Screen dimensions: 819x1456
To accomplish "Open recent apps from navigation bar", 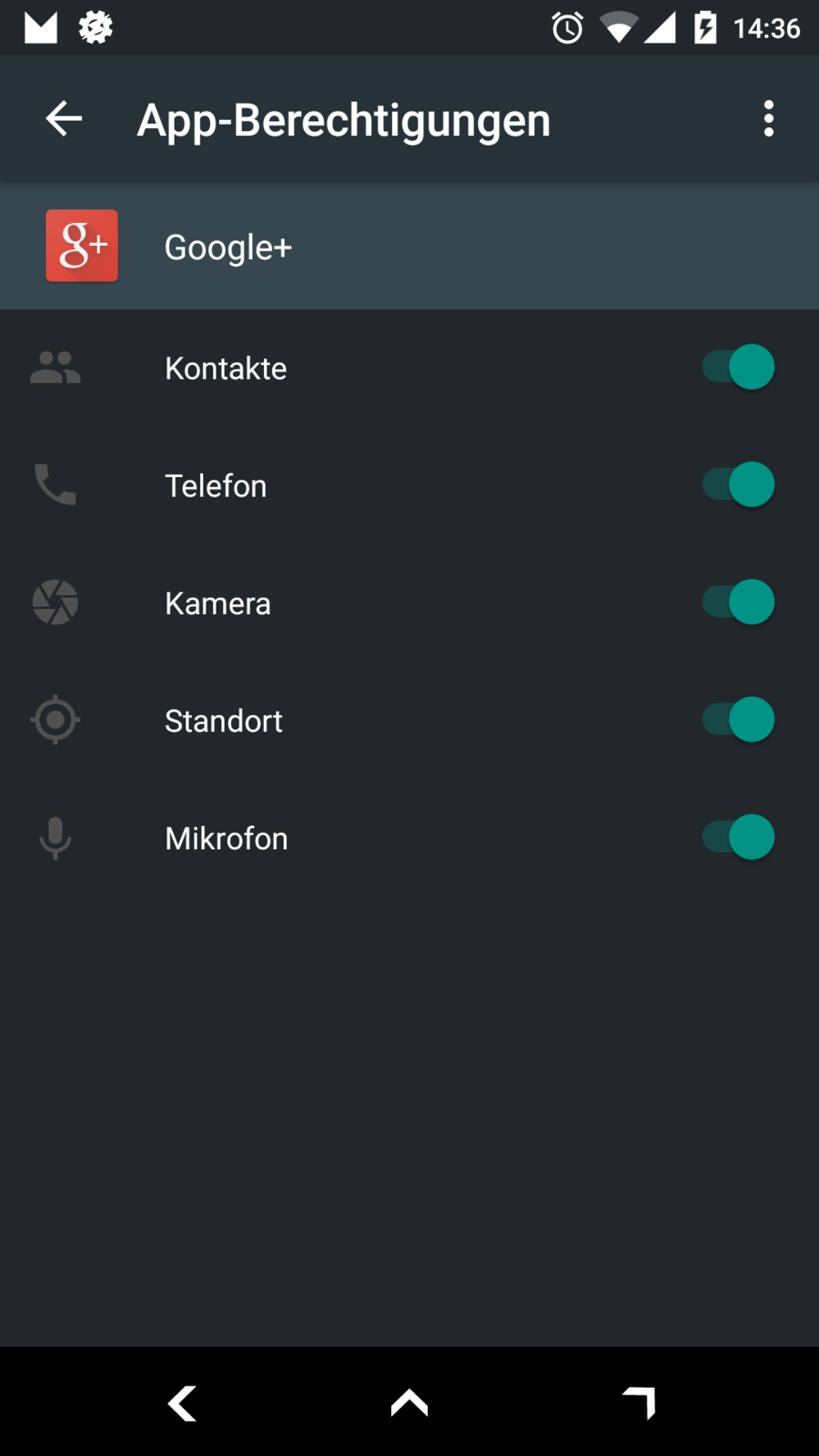I will tap(639, 1402).
